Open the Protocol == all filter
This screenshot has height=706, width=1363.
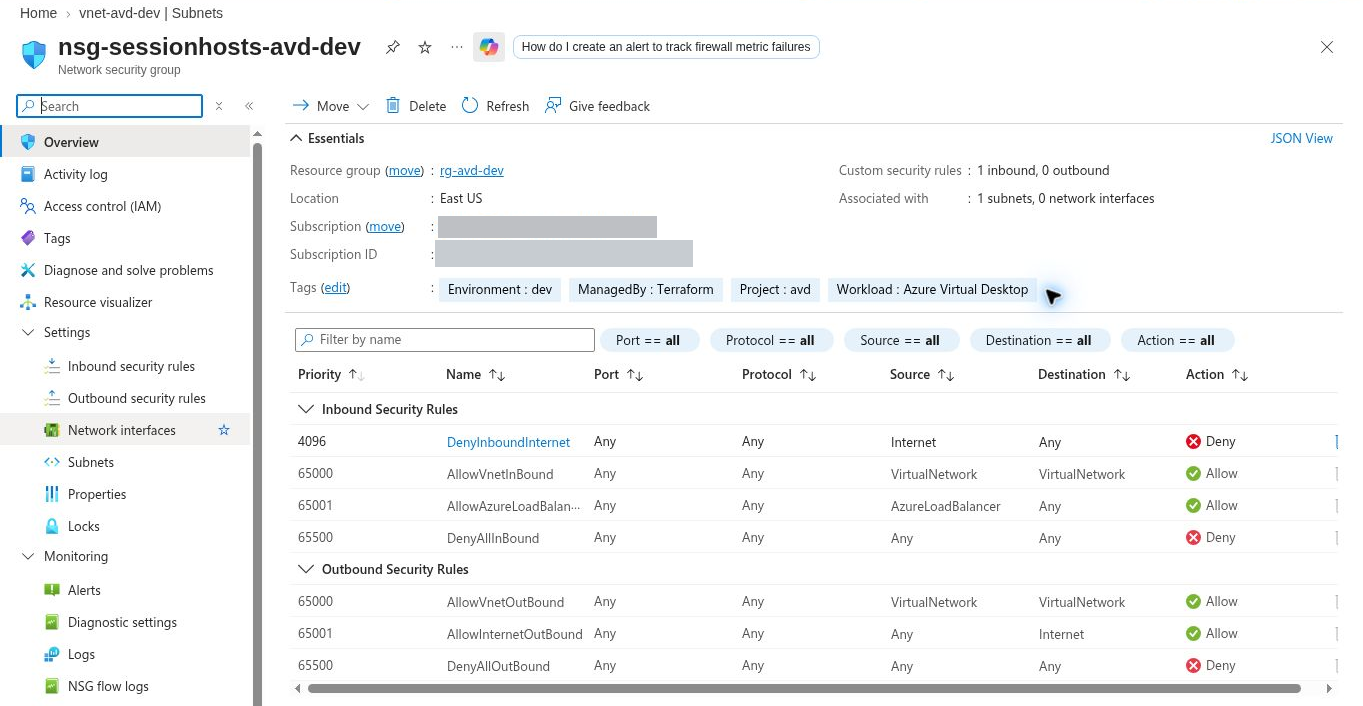click(770, 340)
